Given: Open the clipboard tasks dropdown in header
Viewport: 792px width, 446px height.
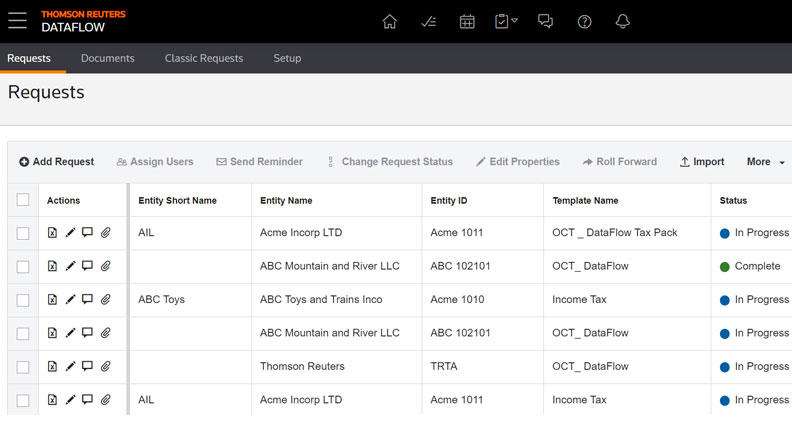Looking at the screenshot, I should 506,22.
